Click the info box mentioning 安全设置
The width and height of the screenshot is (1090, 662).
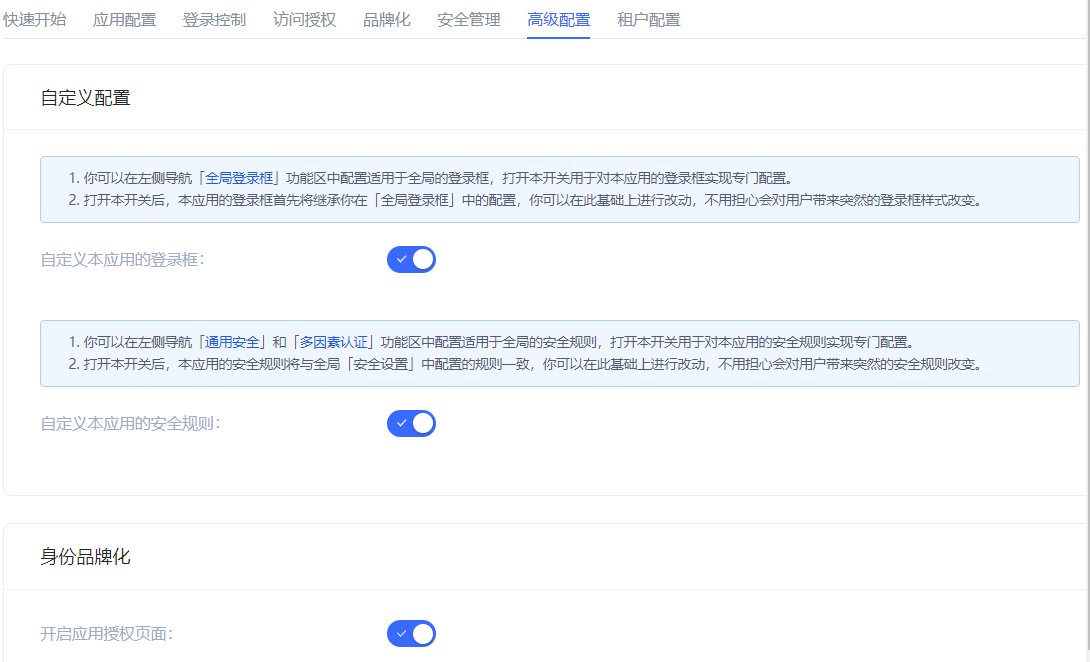tap(559, 364)
